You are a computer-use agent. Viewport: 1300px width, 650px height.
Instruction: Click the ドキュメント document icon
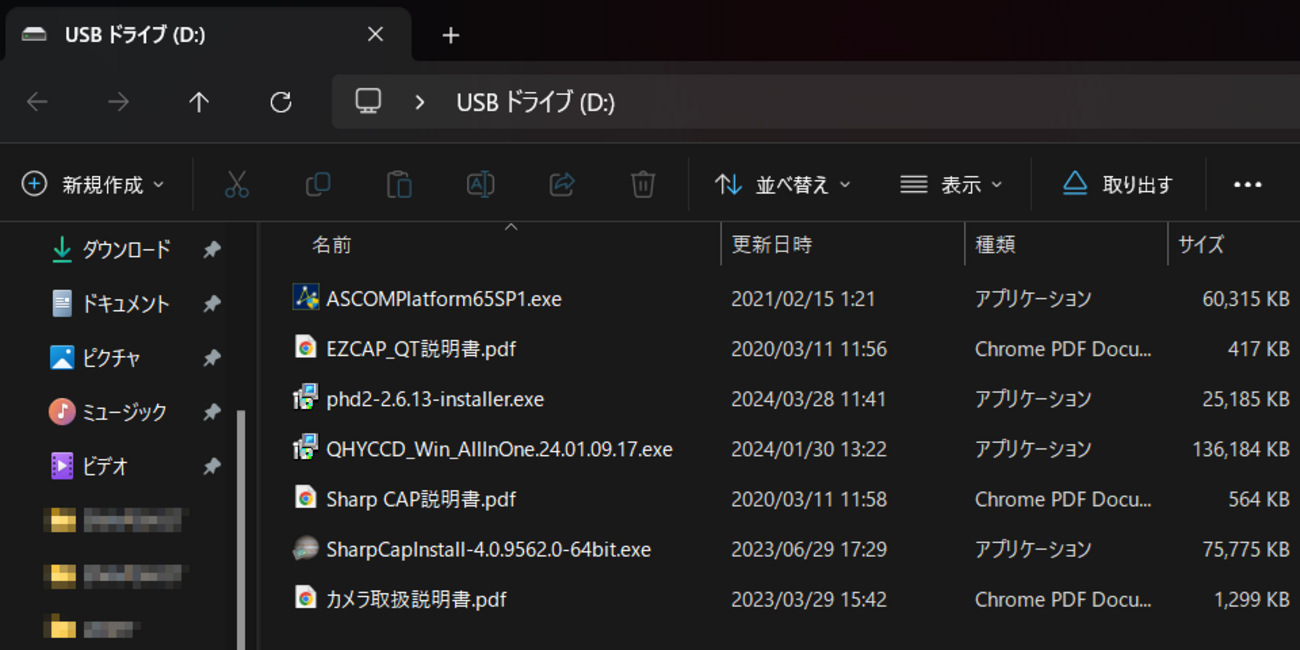pos(62,303)
